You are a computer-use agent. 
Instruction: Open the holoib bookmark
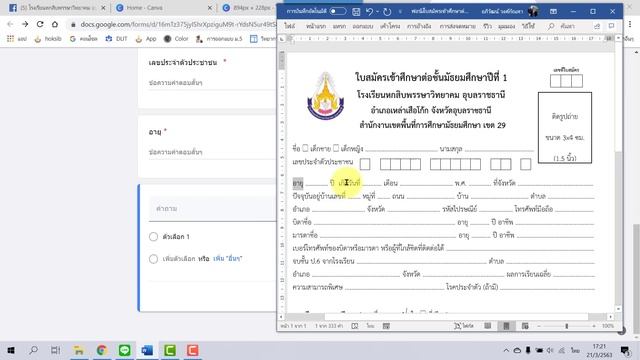(x=48, y=39)
